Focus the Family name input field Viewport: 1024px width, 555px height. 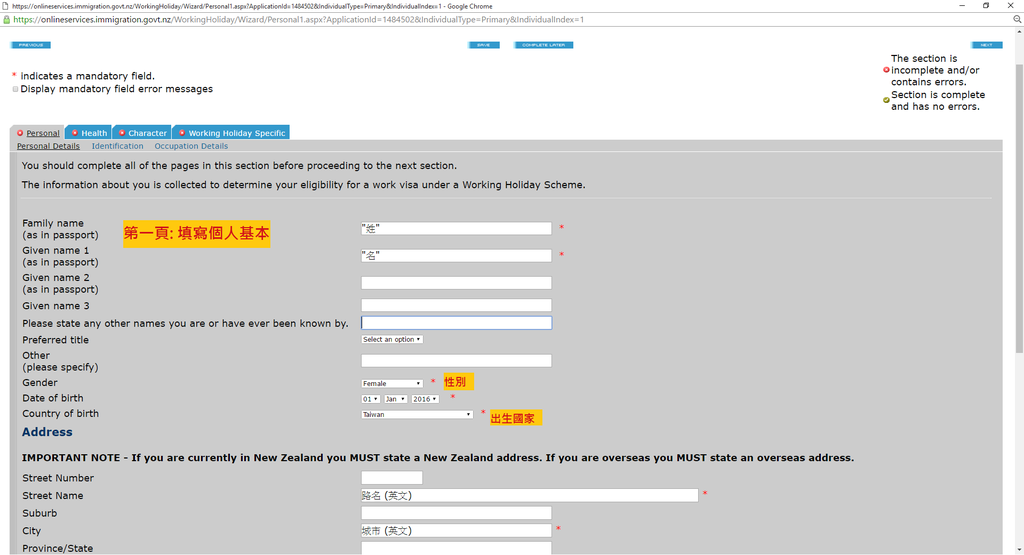tap(456, 229)
